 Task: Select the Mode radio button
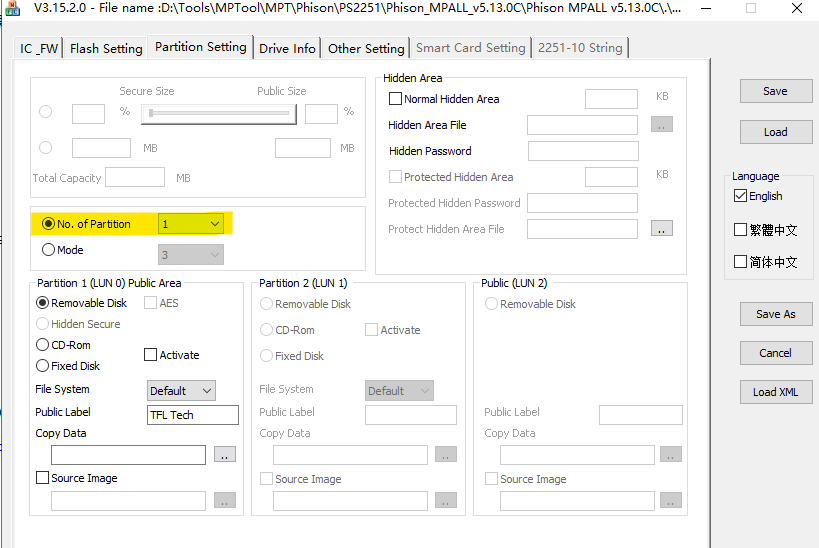tap(48, 250)
